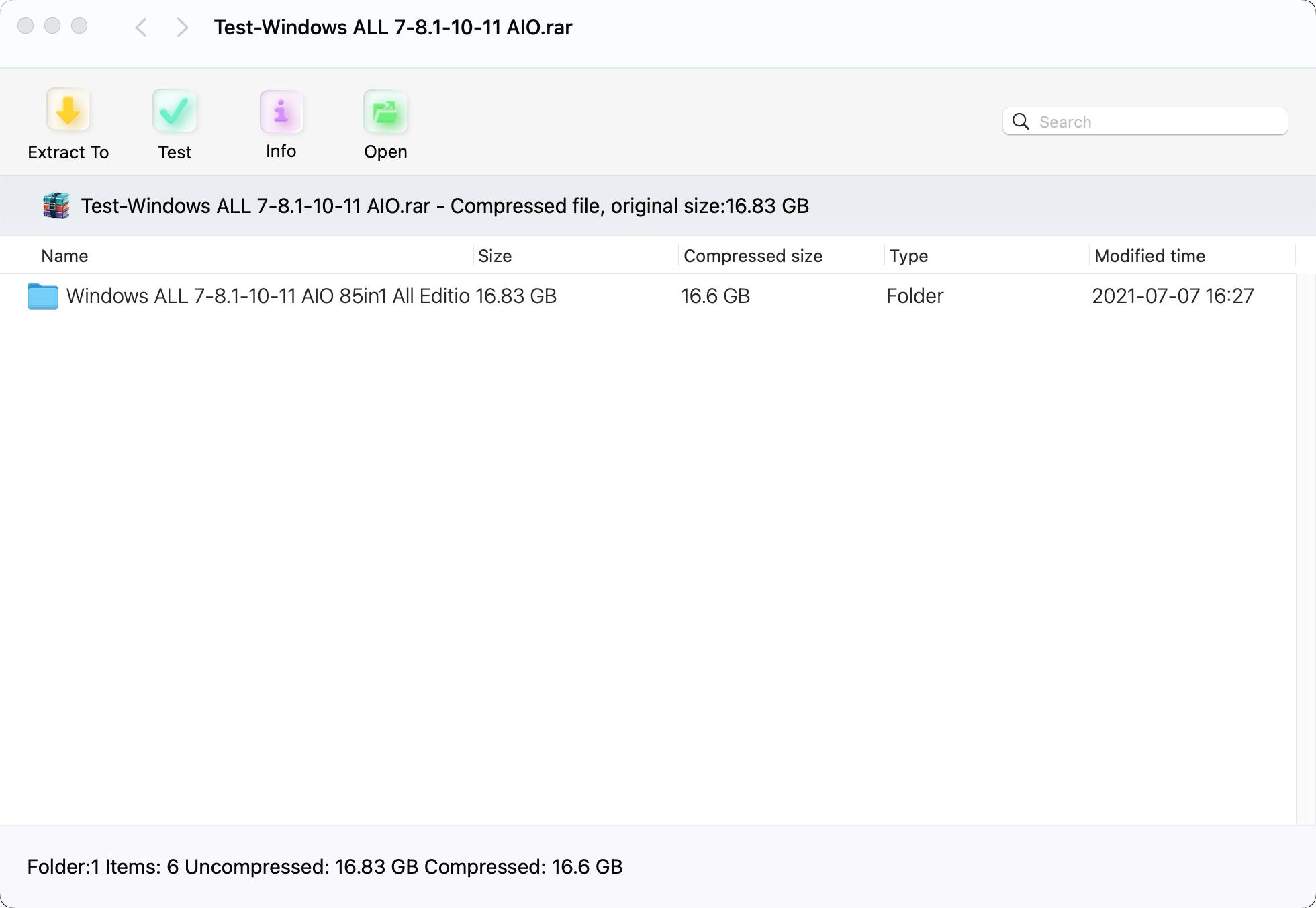
Task: Click the RAR archive books icon
Action: (x=56, y=206)
